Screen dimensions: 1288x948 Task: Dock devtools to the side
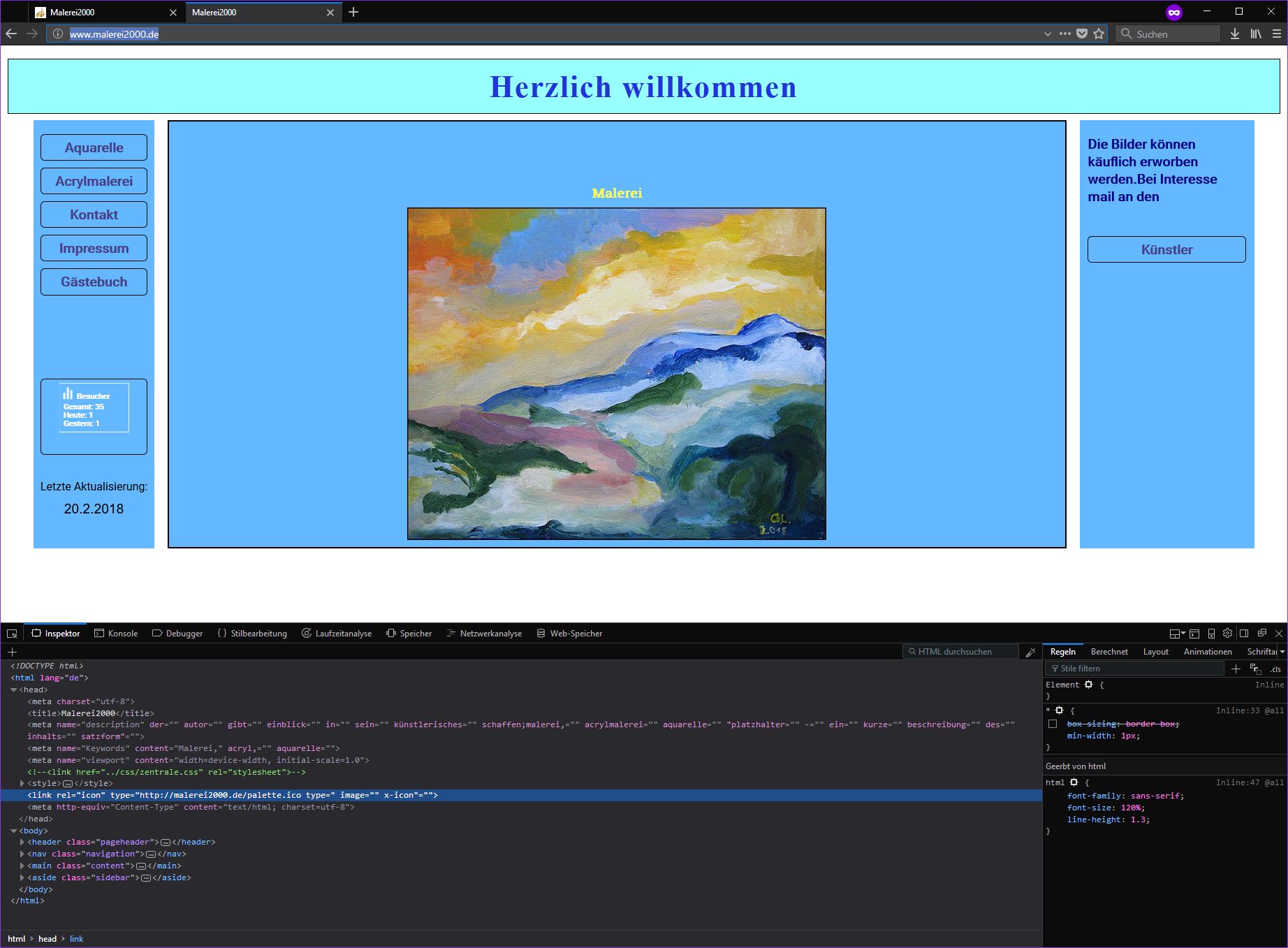pyautogui.click(x=1244, y=634)
